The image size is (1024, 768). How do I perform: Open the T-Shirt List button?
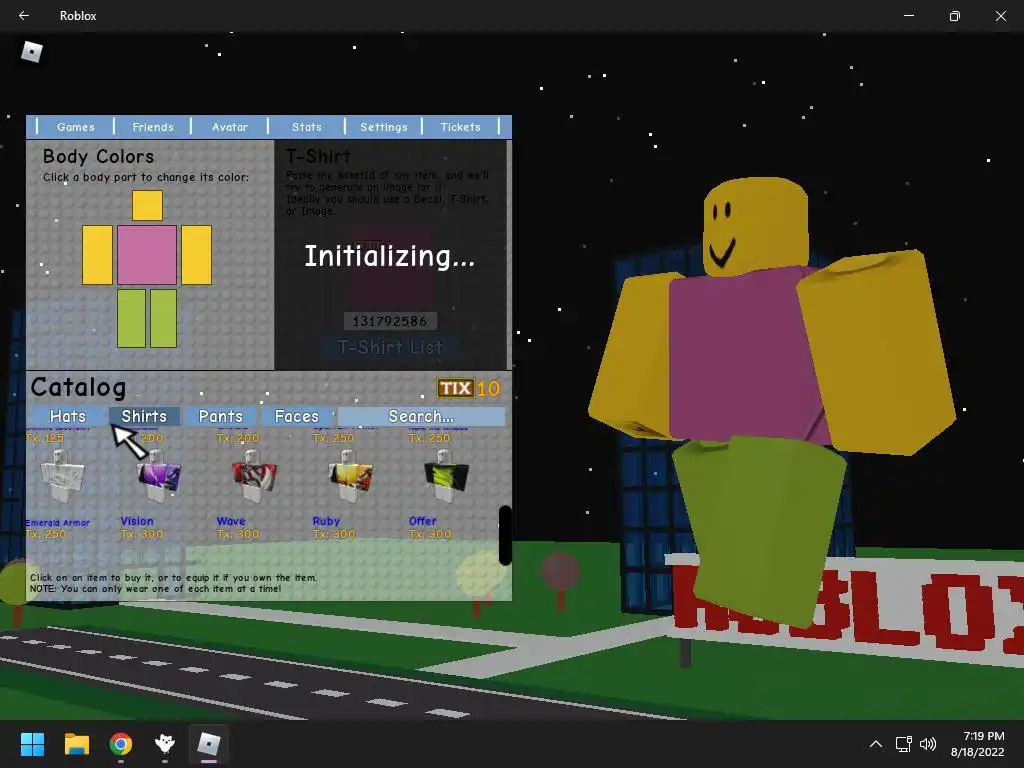390,347
